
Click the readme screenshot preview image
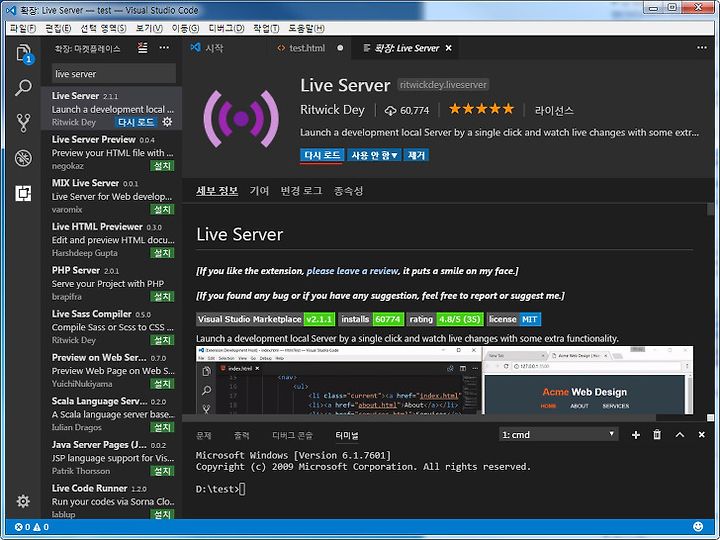point(444,380)
